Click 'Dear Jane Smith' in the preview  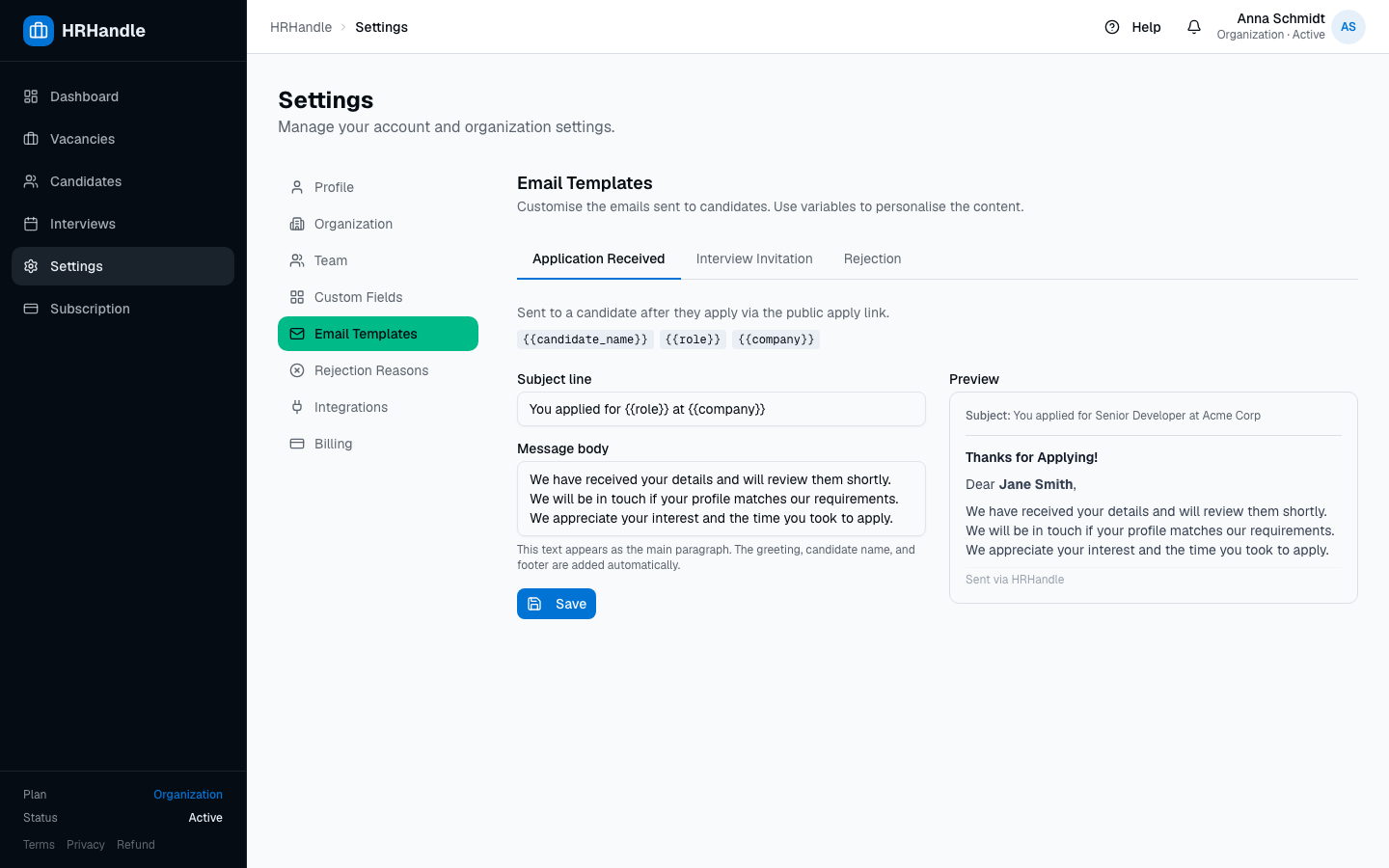[x=1021, y=484]
